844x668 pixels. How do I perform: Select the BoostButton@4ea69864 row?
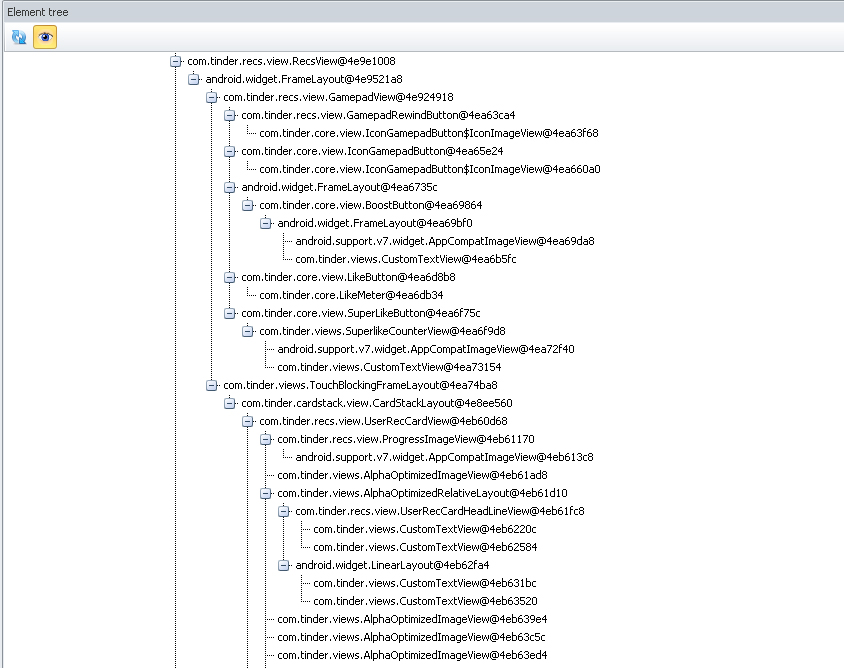coord(371,205)
